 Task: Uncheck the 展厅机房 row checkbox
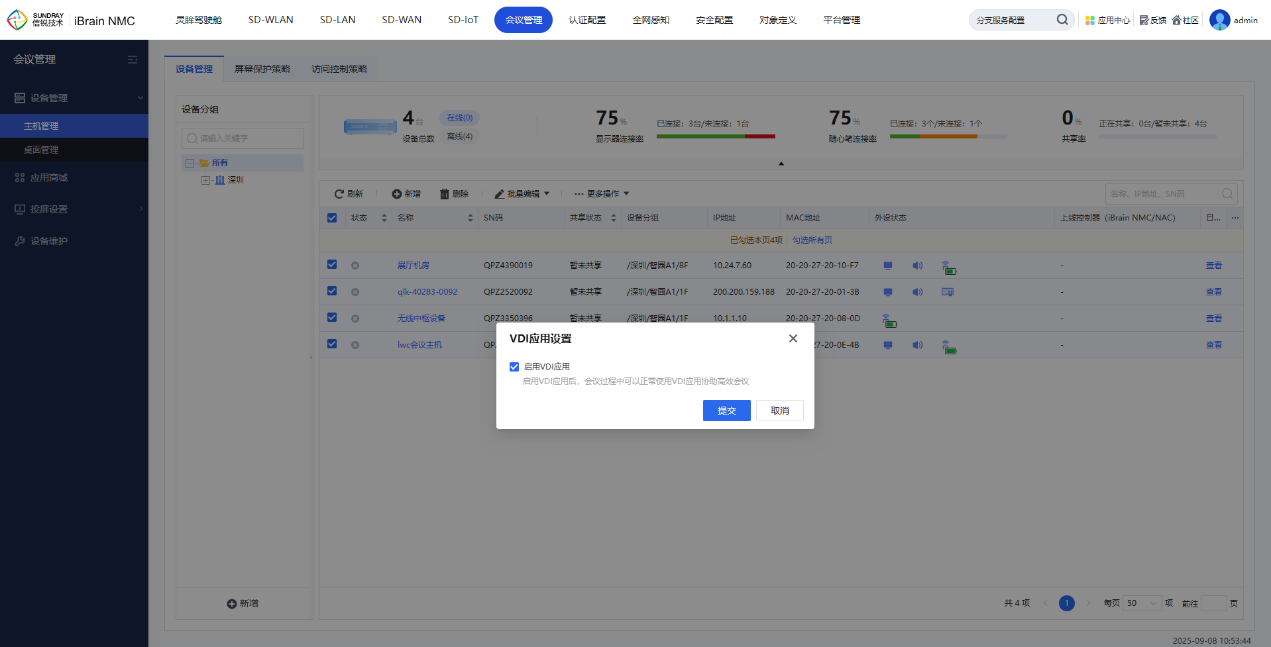[x=332, y=265]
